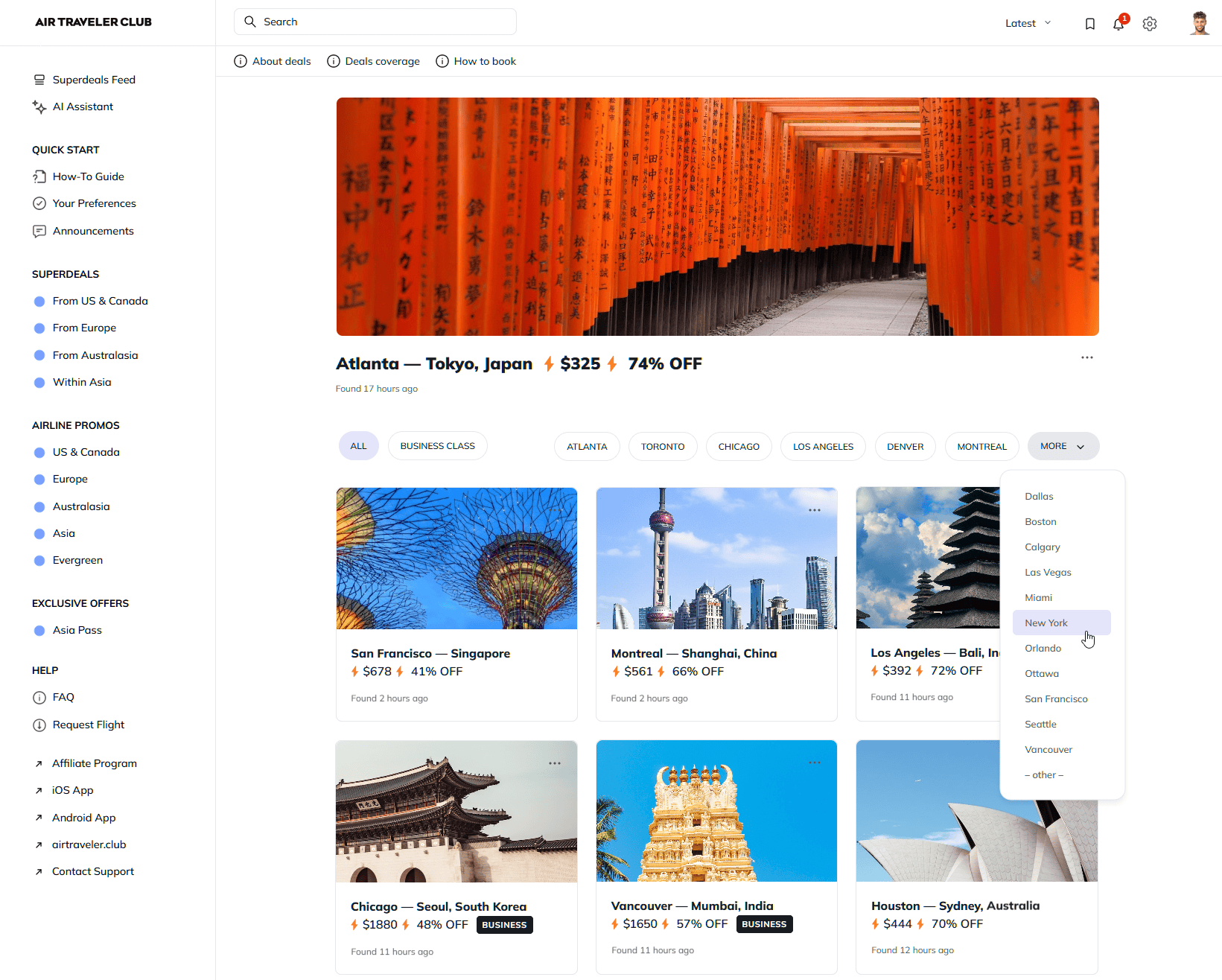Go to Contact Support link

pos(92,871)
